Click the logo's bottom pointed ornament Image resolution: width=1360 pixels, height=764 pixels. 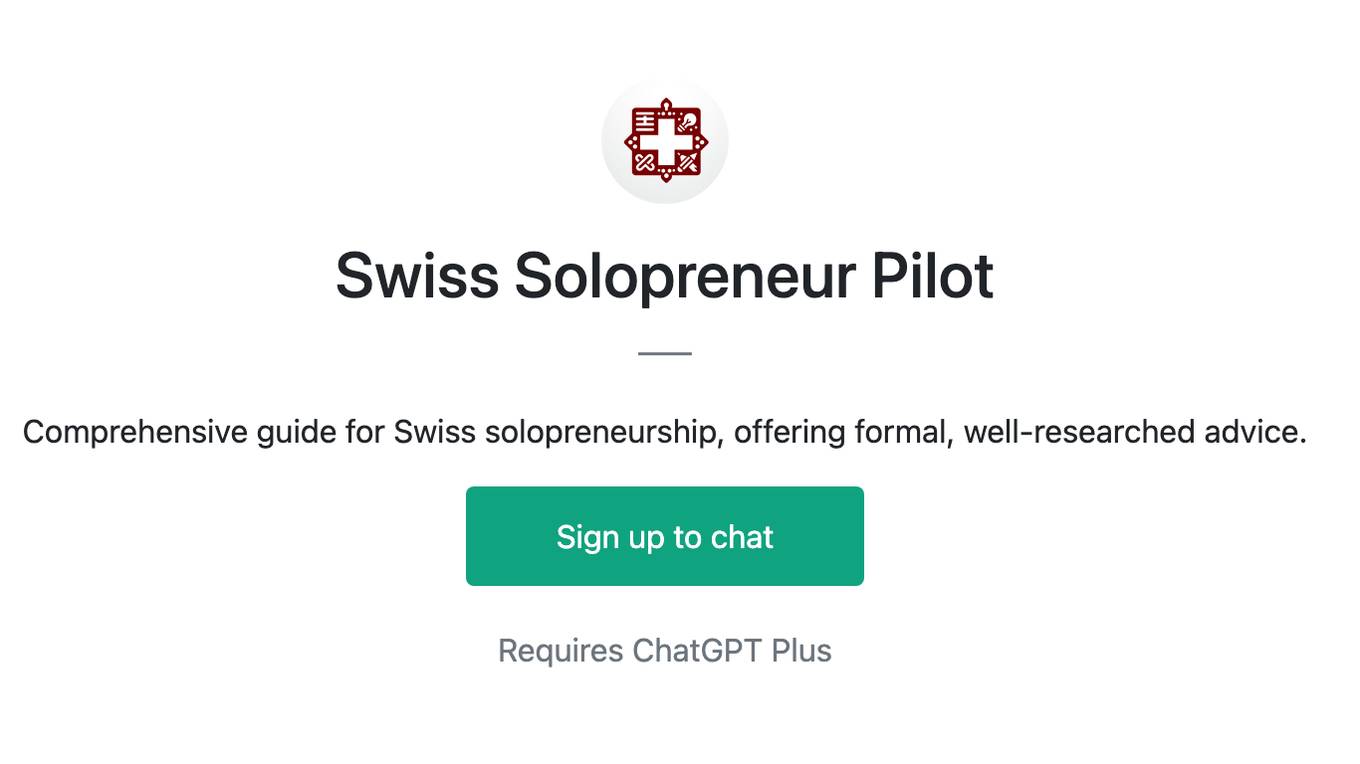[666, 176]
